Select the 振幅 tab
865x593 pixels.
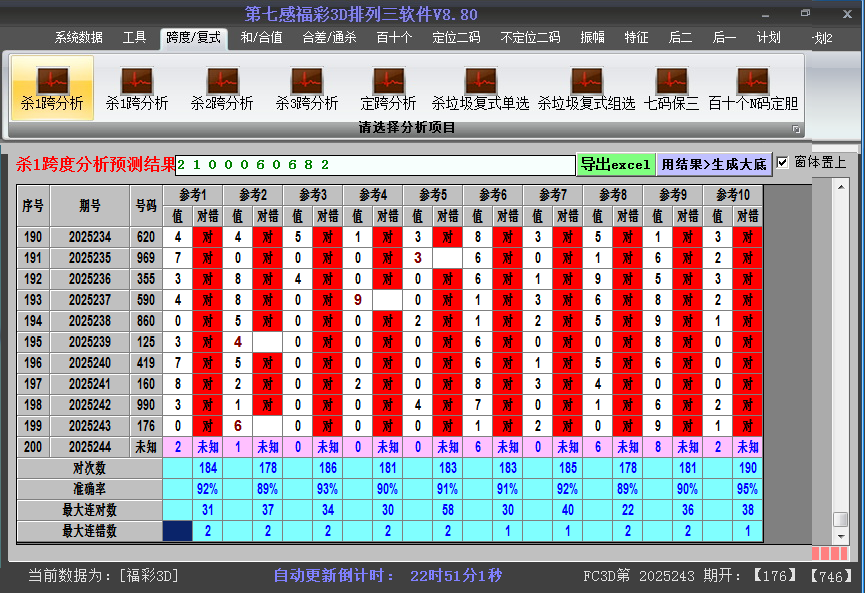pos(593,38)
